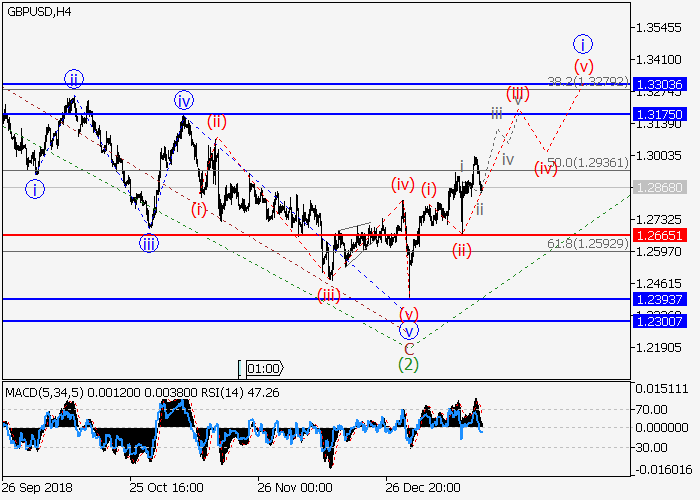Click blue circled i label at top right
700x500 pixels.
pyautogui.click(x=584, y=44)
